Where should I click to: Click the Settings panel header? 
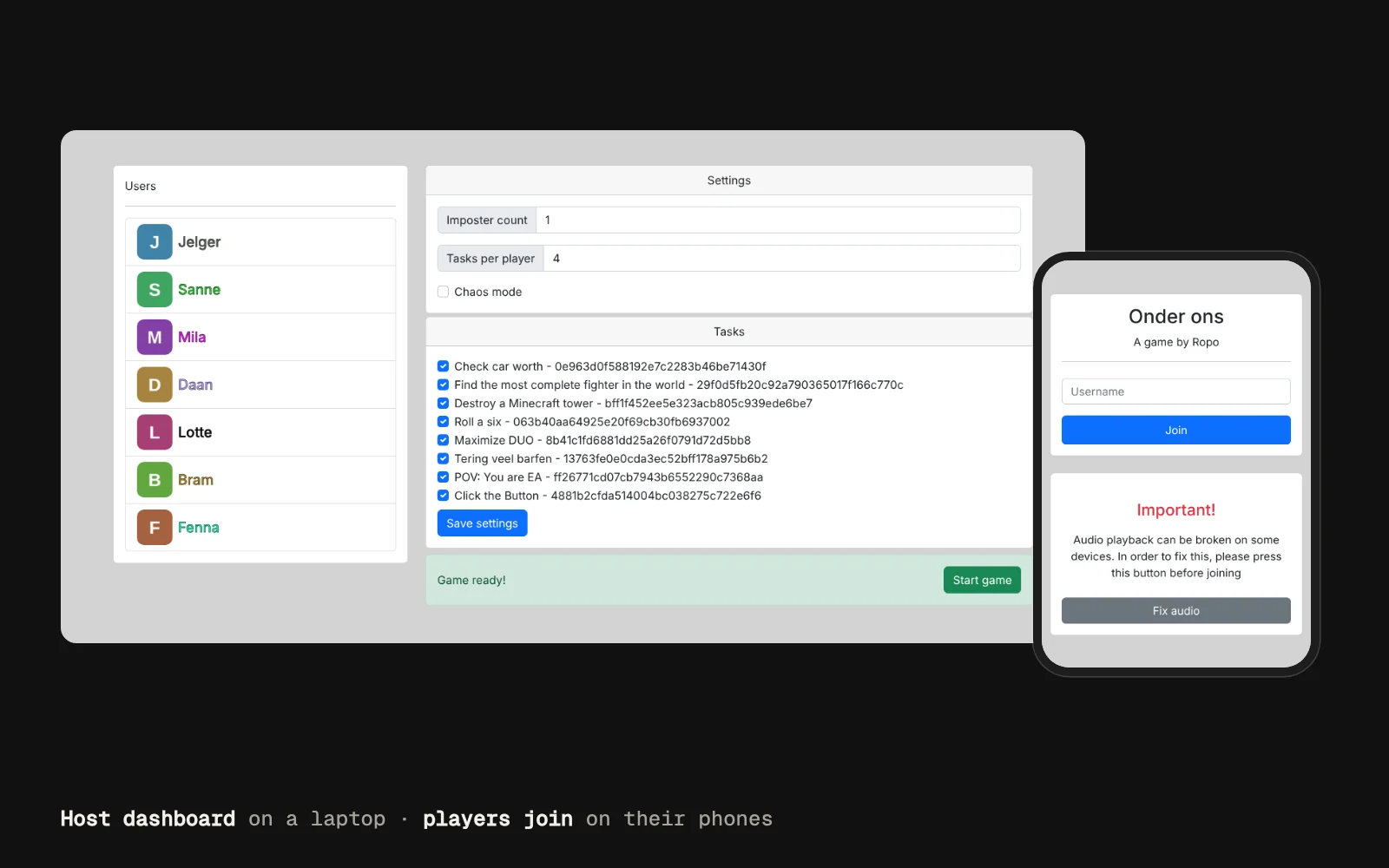pos(728,181)
